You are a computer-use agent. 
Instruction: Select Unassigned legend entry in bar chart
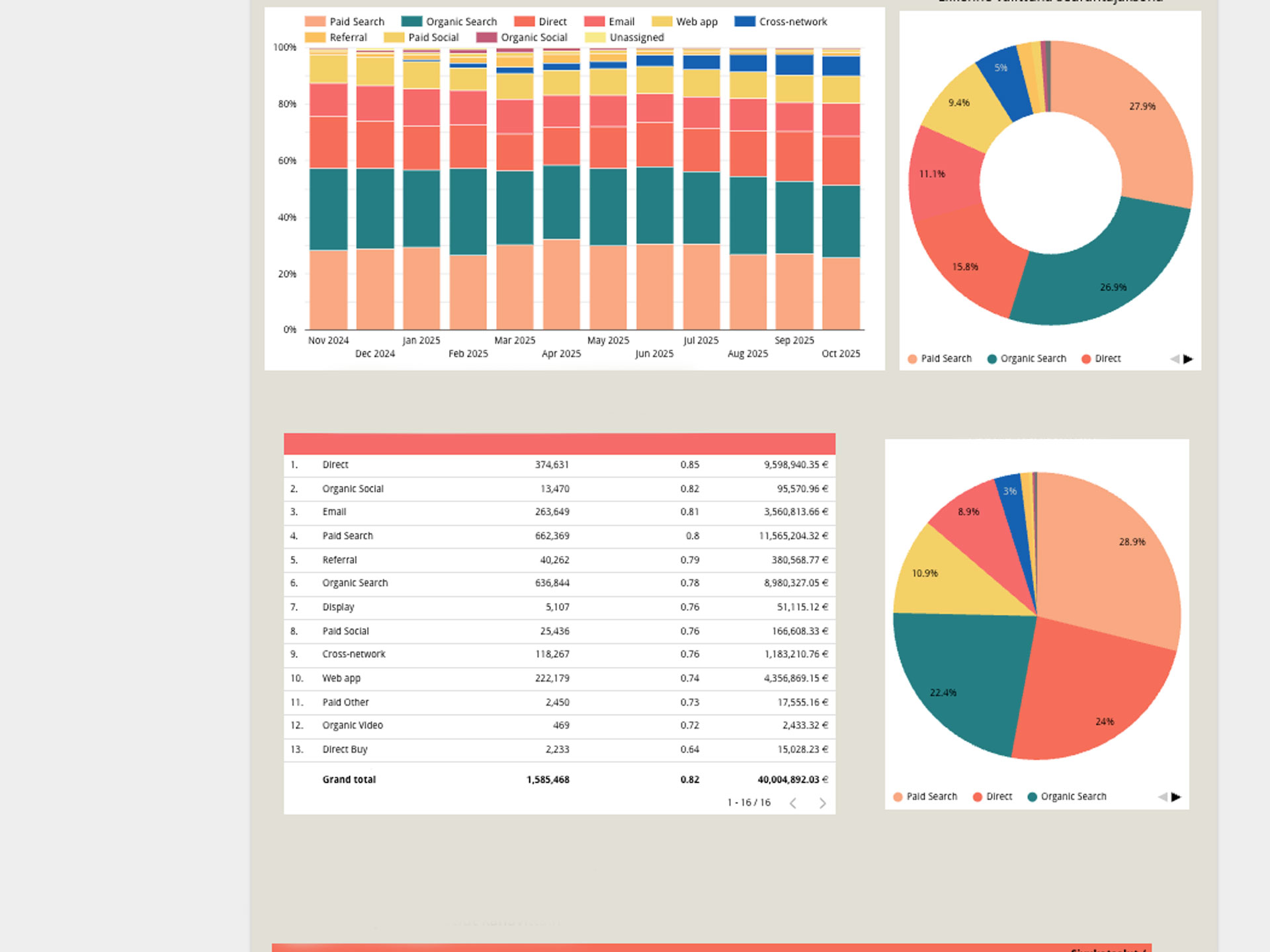636,37
